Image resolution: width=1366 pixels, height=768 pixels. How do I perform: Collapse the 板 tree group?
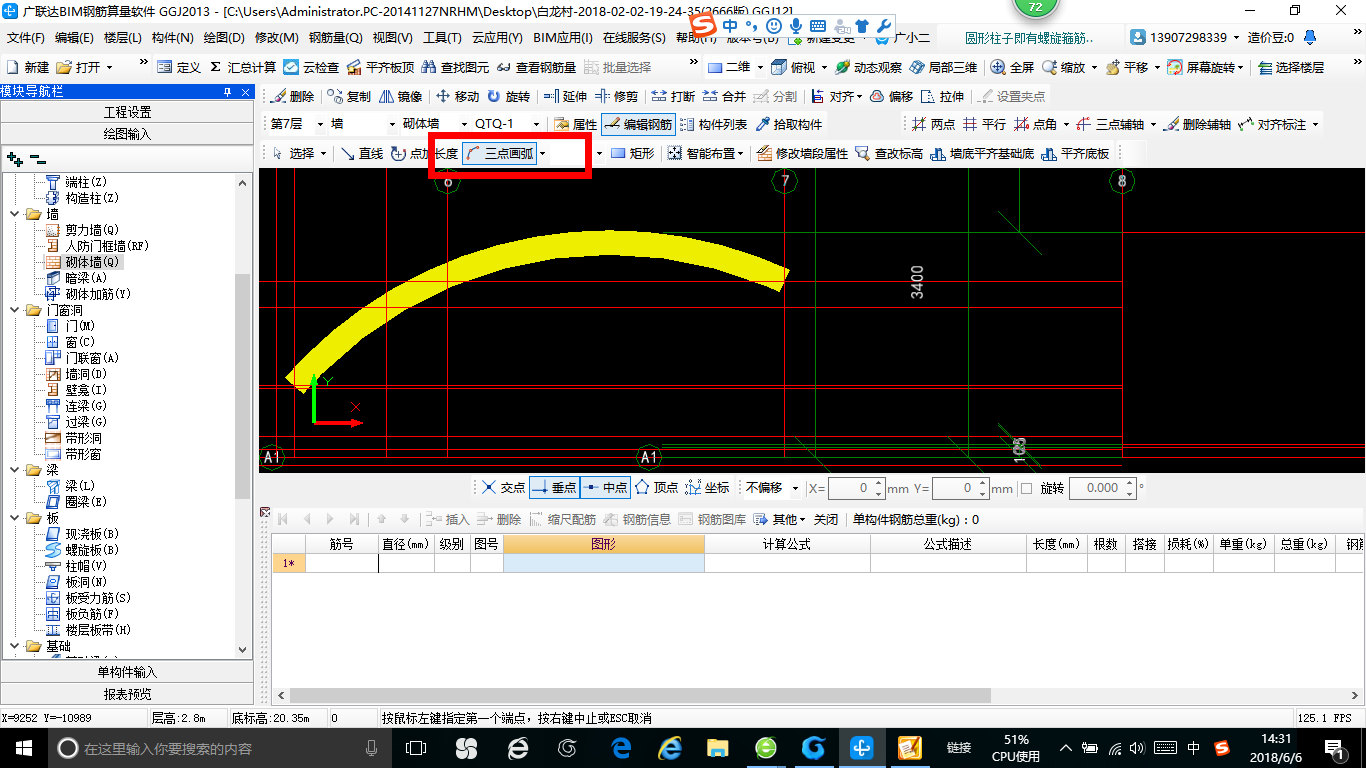point(14,518)
